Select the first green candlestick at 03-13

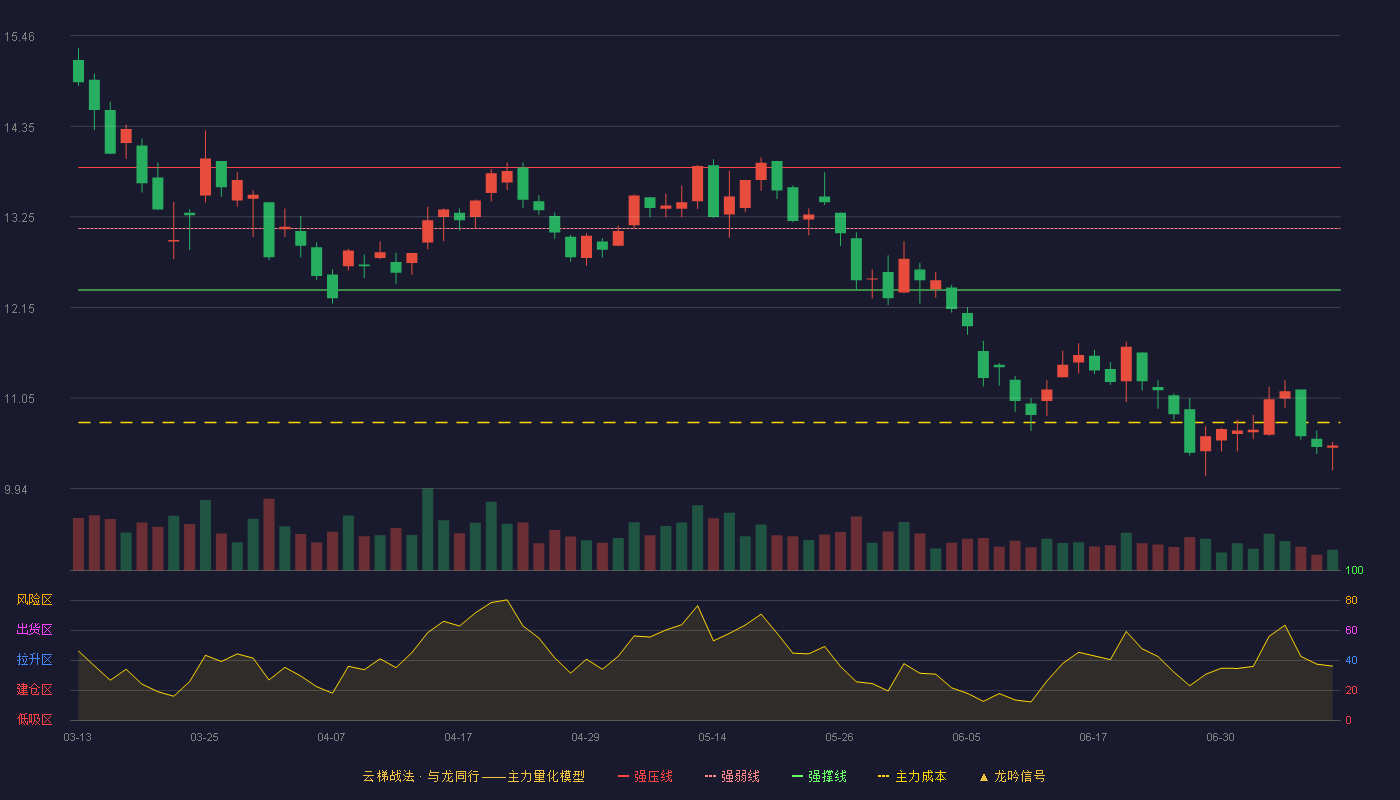(x=78, y=70)
